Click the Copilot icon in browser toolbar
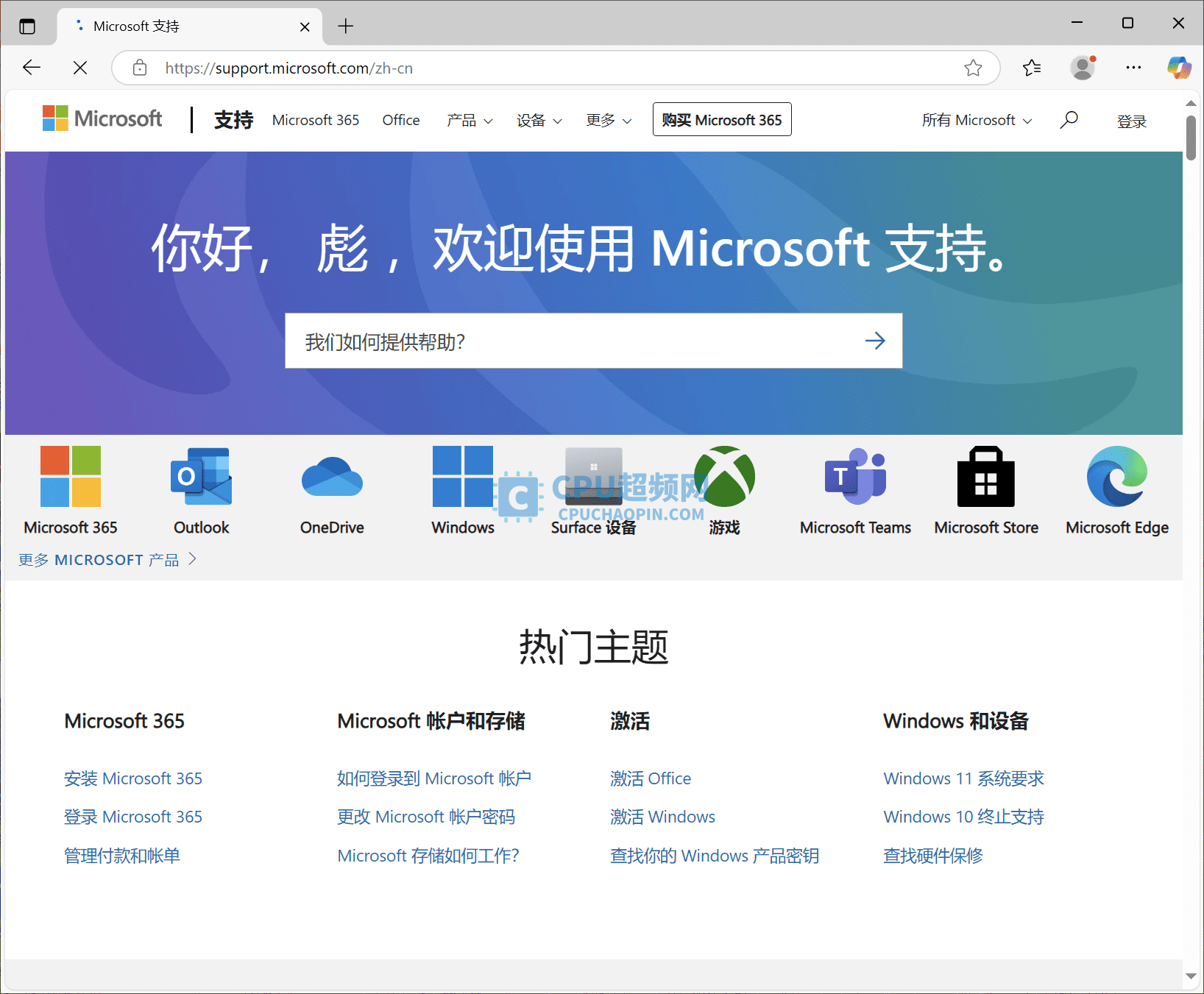Viewport: 1204px width, 994px height. (x=1178, y=67)
